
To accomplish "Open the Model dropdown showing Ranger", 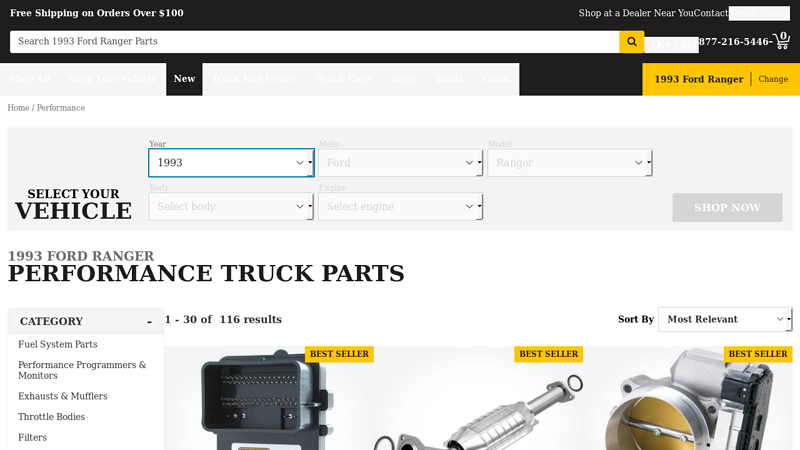I will click(570, 163).
